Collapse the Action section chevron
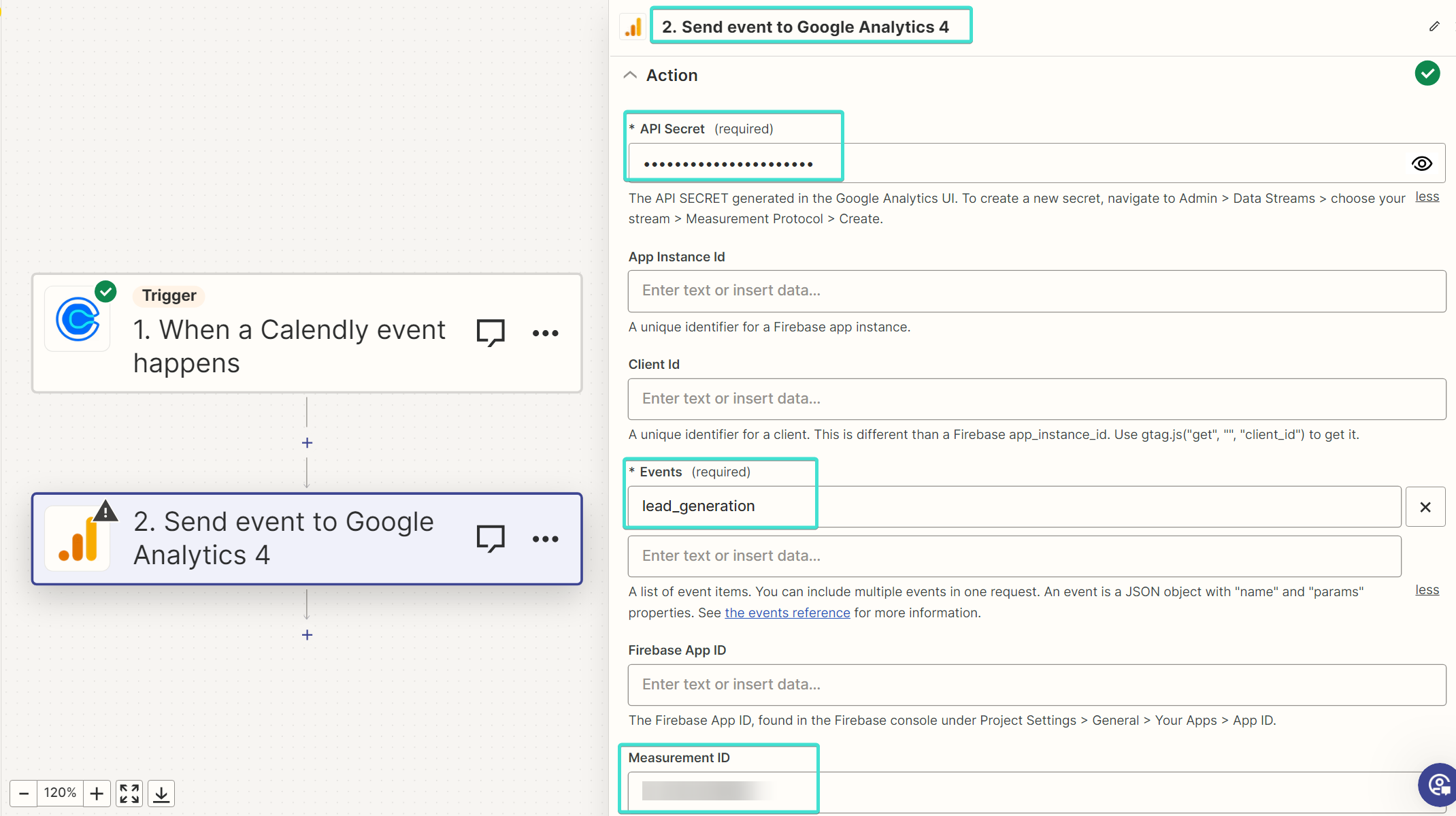The image size is (1456, 816). [x=630, y=75]
